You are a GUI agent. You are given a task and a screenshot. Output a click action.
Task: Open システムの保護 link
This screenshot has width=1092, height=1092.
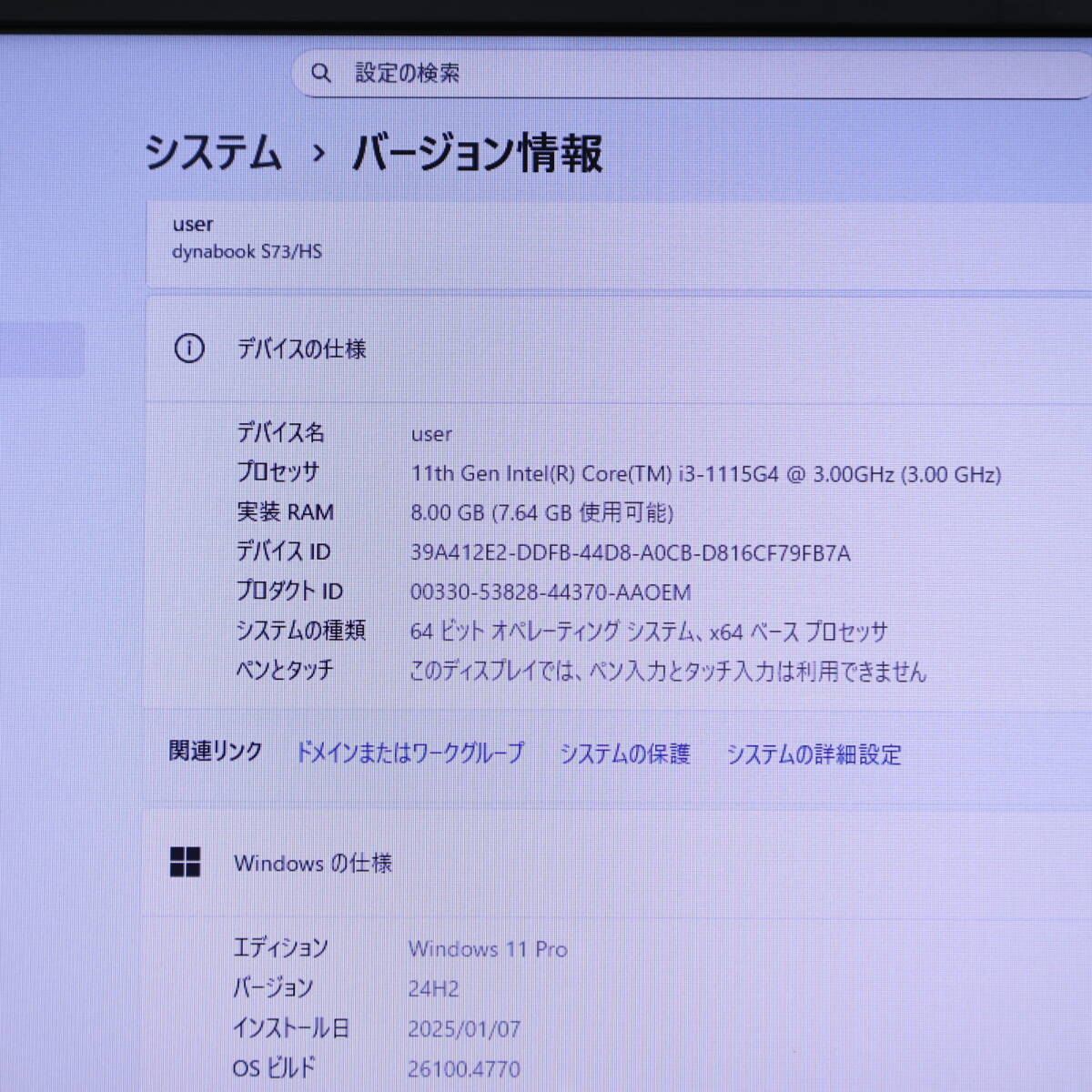tap(625, 753)
